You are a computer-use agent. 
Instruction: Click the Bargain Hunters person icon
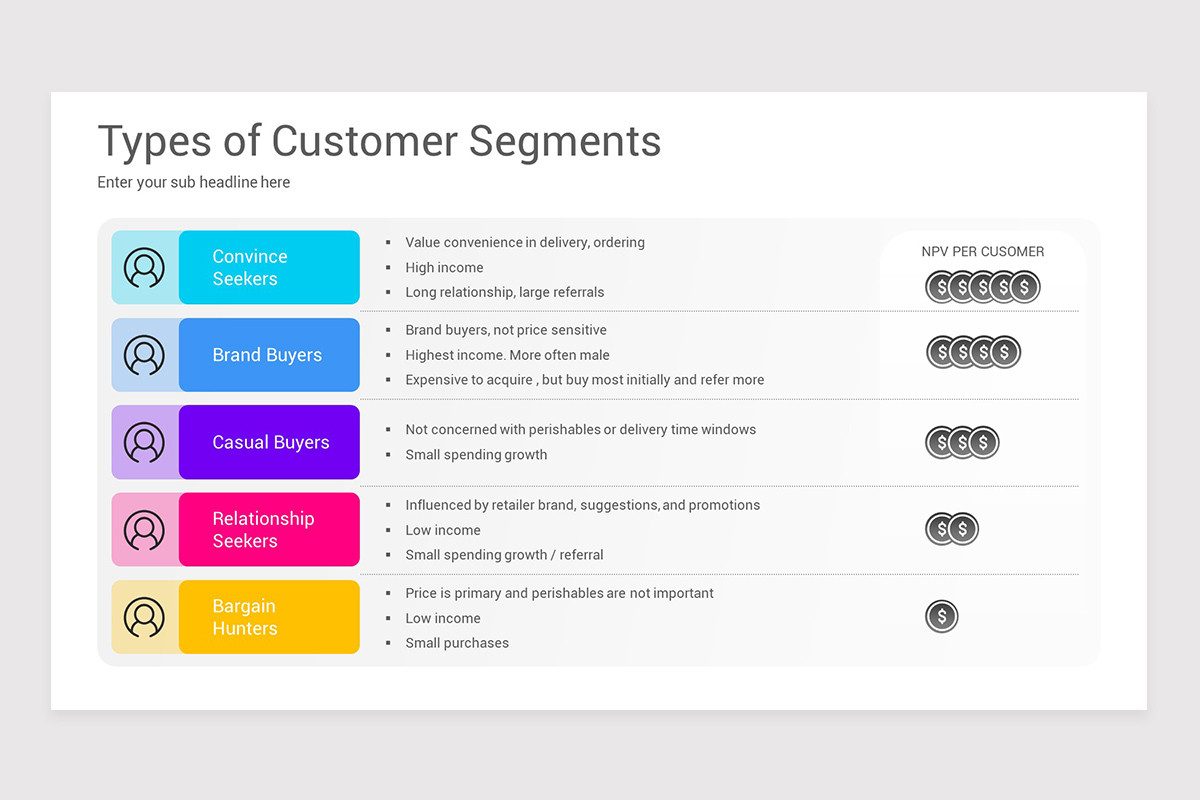point(144,617)
